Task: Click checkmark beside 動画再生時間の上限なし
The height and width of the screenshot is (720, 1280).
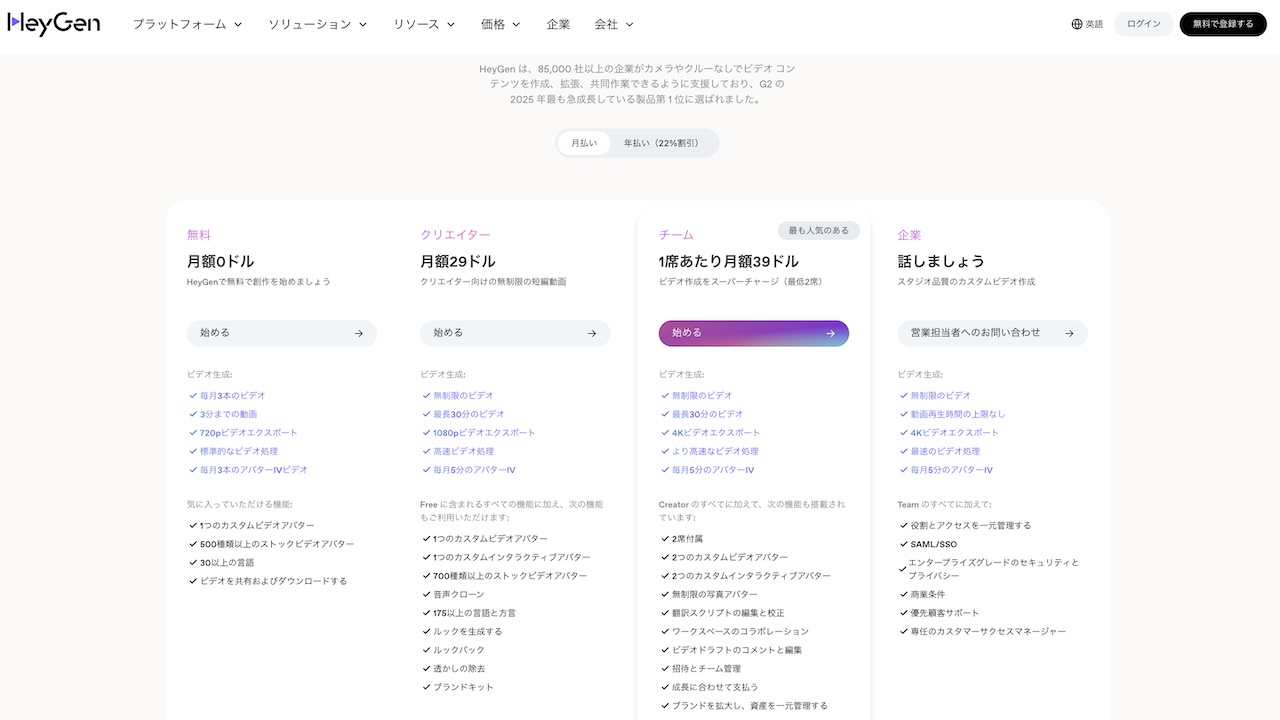Action: 903,414
